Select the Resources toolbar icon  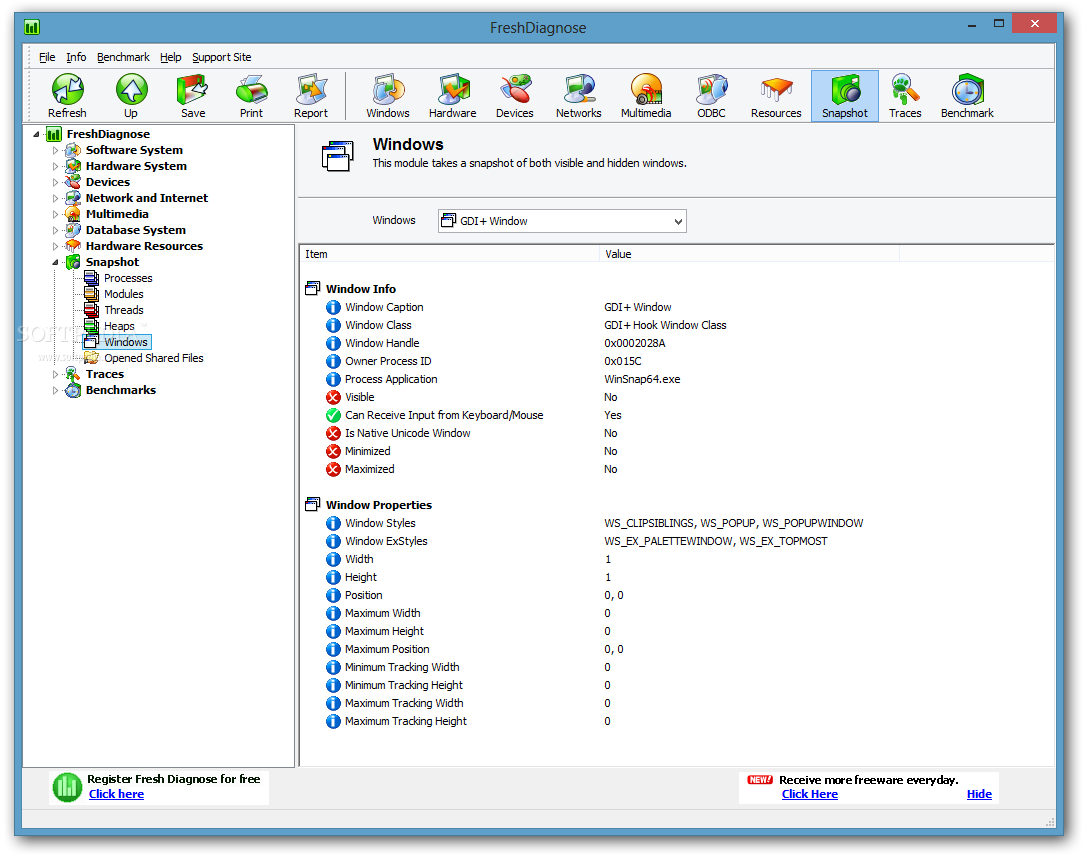776,95
